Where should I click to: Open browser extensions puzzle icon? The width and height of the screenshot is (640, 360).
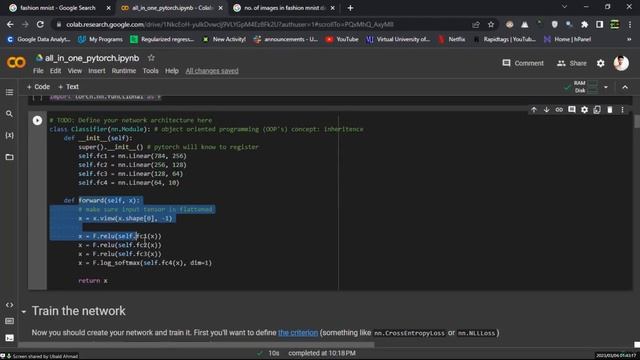584,24
